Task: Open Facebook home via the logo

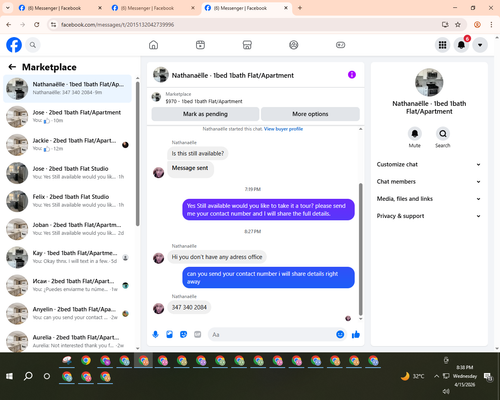Action: click(14, 45)
